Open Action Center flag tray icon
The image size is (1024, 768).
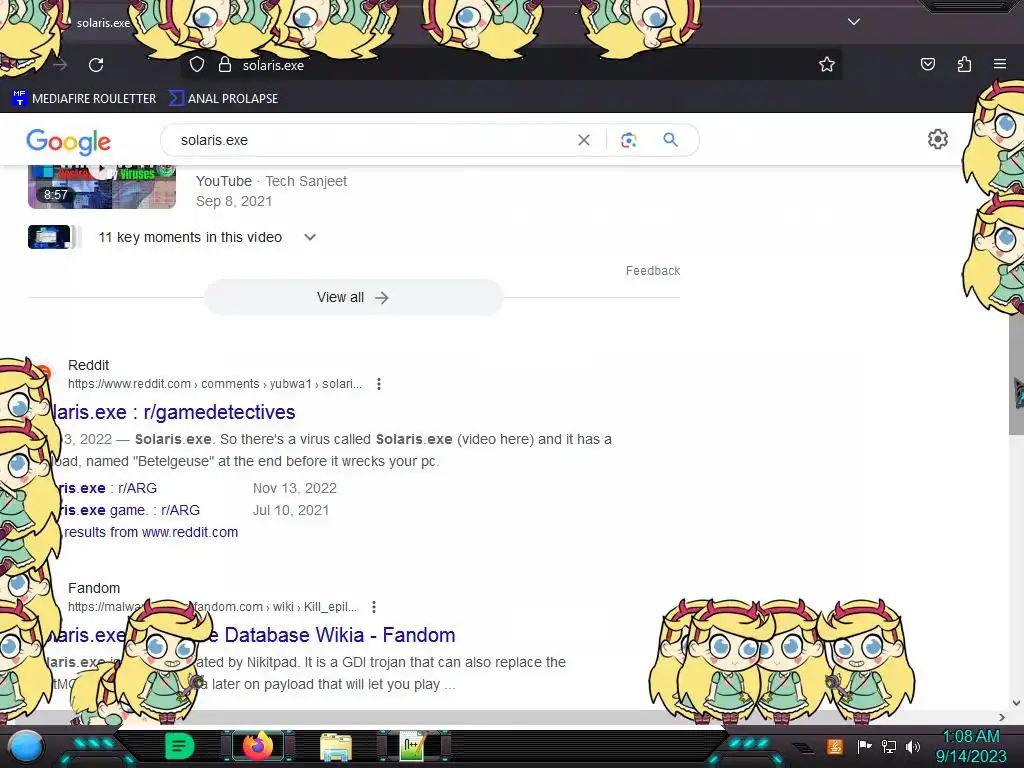(x=864, y=746)
